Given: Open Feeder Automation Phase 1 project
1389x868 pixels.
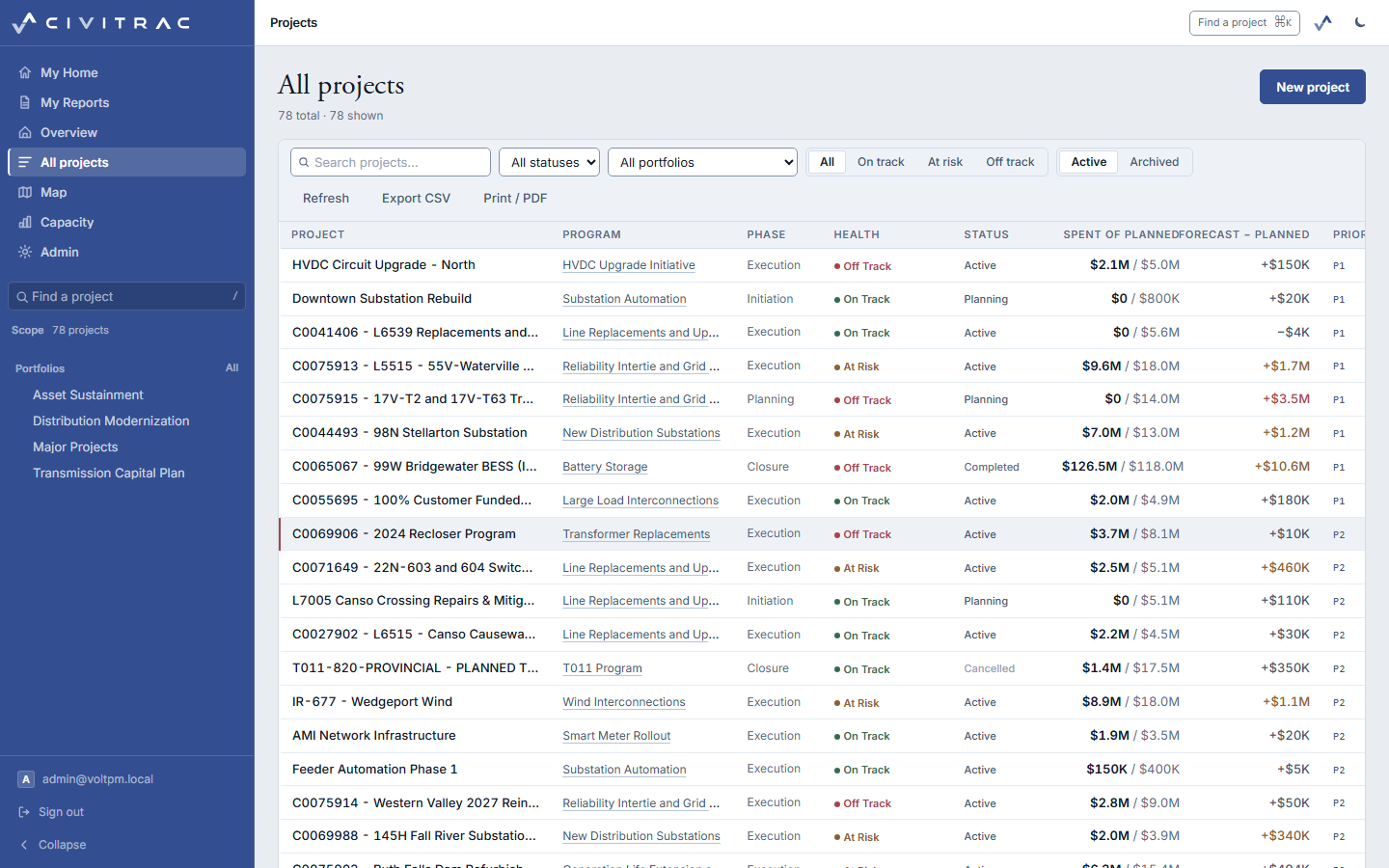Looking at the screenshot, I should [x=375, y=770].
